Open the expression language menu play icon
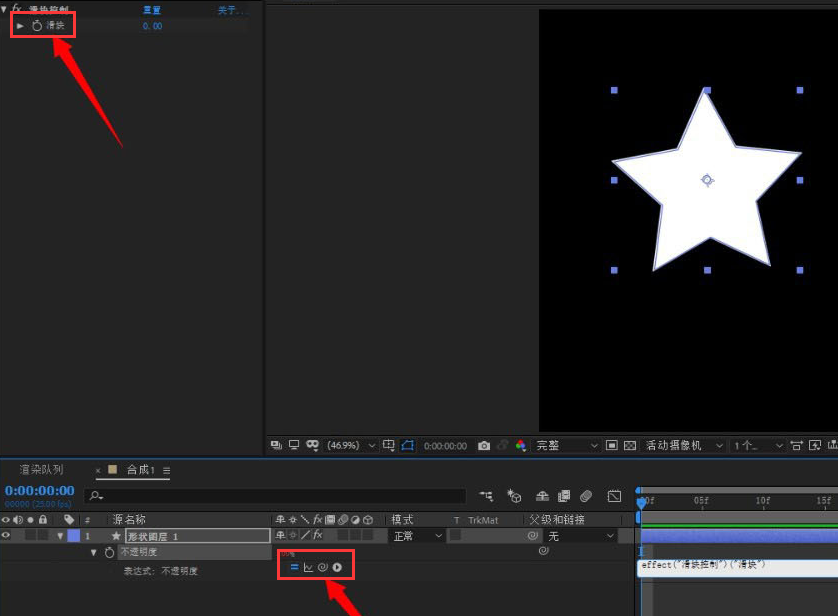 click(x=337, y=567)
